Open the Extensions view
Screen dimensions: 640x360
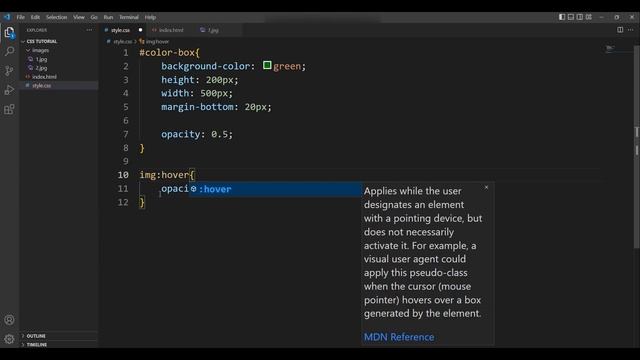pyautogui.click(x=9, y=109)
